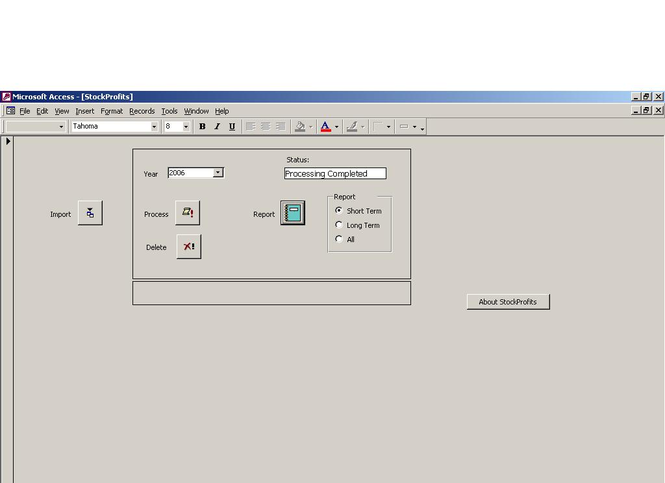The height and width of the screenshot is (483, 665).
Task: Click the Delete button icon
Action: 189,246
